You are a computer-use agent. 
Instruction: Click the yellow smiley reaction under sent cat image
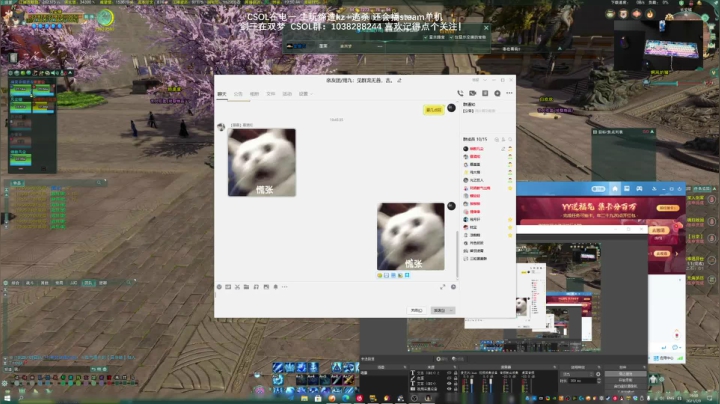click(x=380, y=275)
